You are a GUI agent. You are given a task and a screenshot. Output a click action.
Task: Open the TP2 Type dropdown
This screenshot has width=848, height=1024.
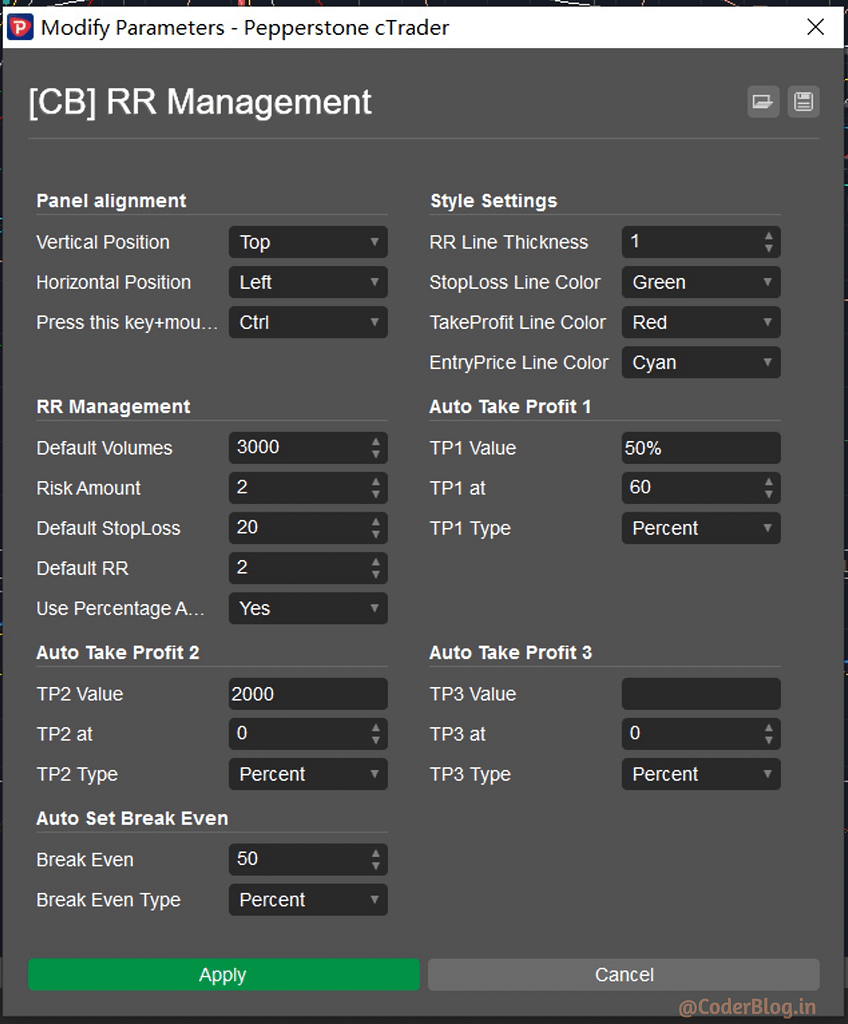coord(308,774)
